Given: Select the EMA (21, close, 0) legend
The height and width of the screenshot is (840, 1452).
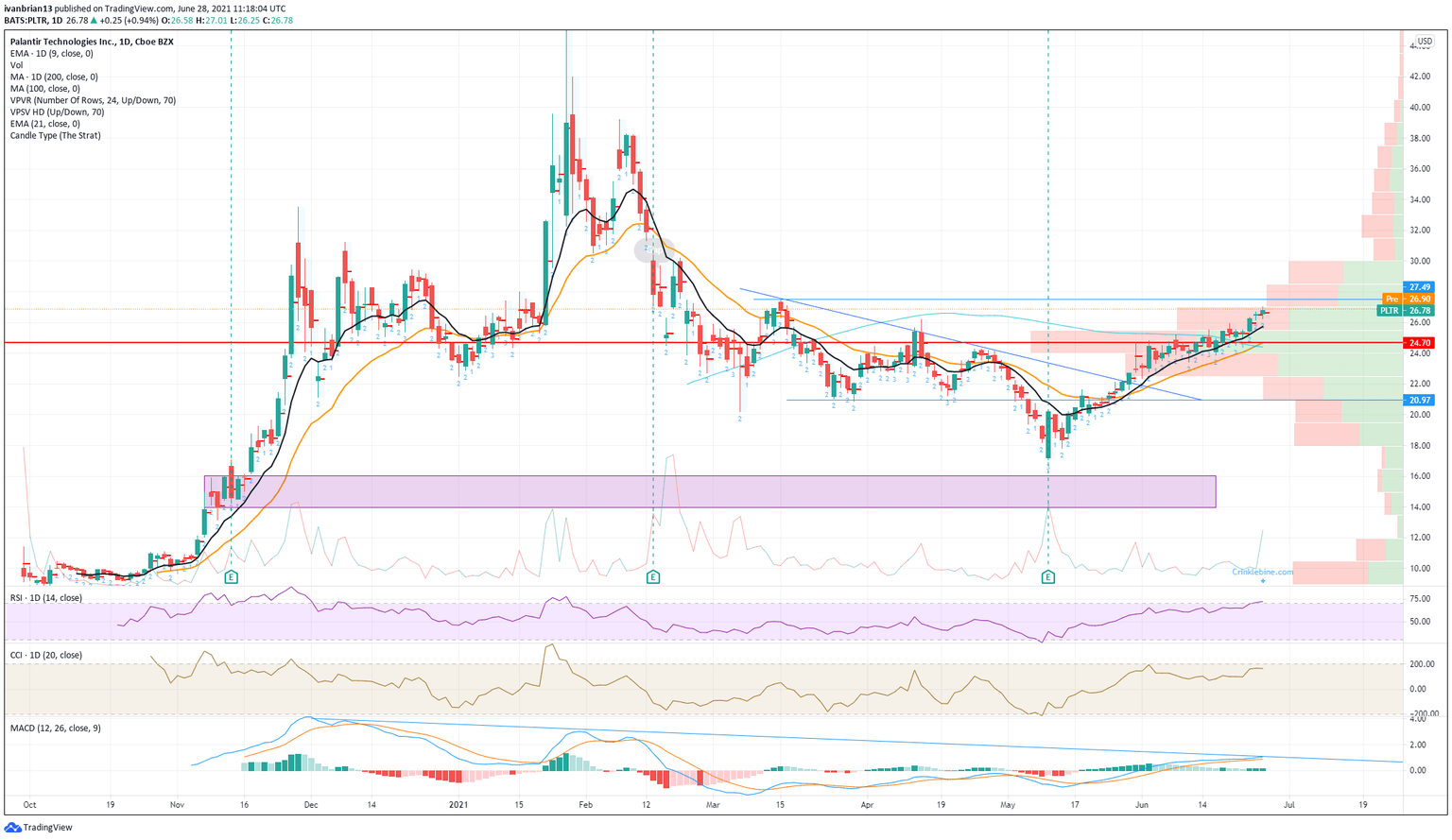Looking at the screenshot, I should coord(47,124).
